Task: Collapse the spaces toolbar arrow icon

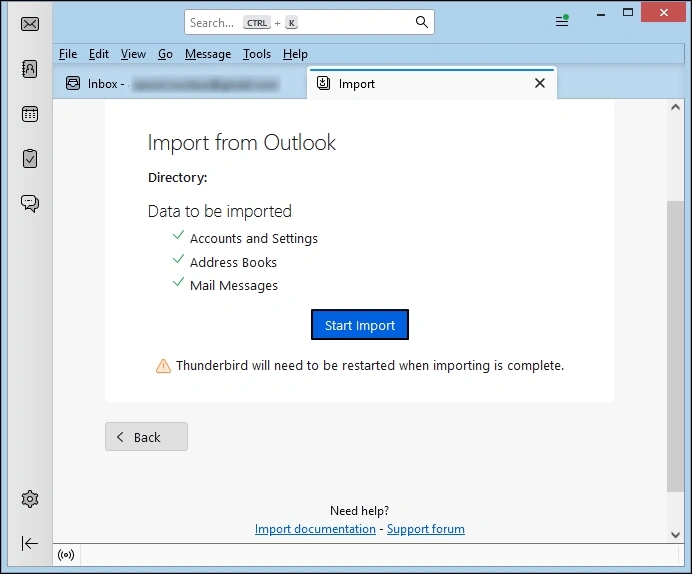Action: tap(30, 543)
